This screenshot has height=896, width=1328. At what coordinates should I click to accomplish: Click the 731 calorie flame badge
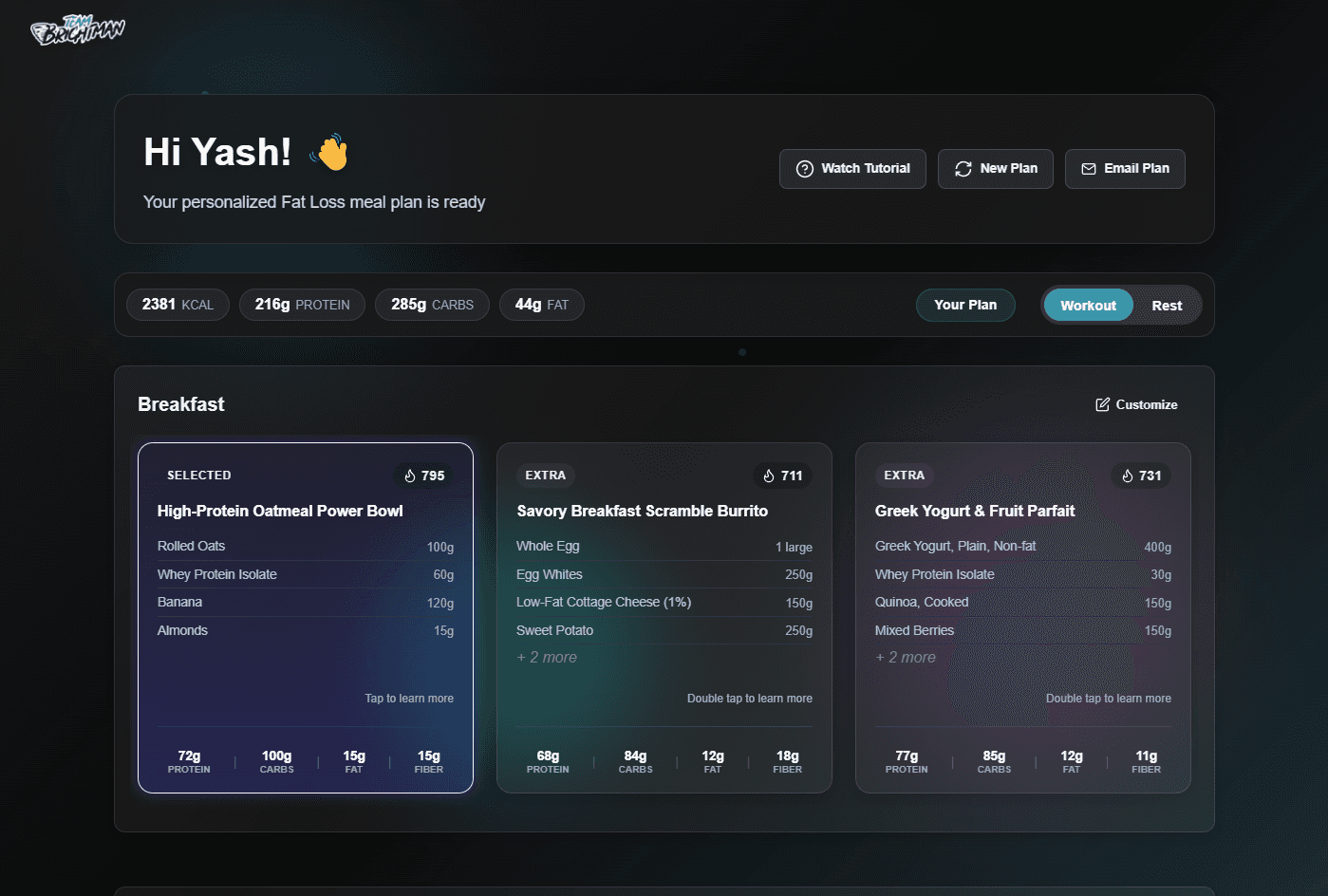(1141, 476)
